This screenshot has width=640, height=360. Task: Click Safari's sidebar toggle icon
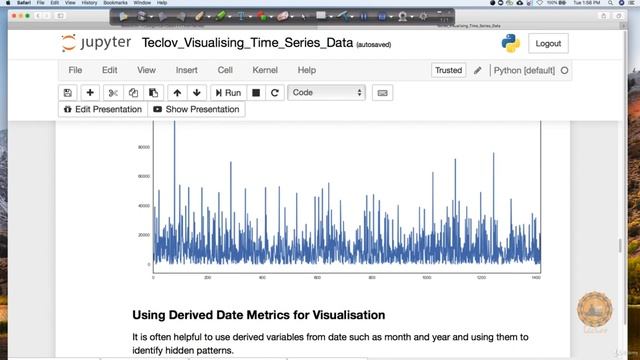click(x=60, y=16)
